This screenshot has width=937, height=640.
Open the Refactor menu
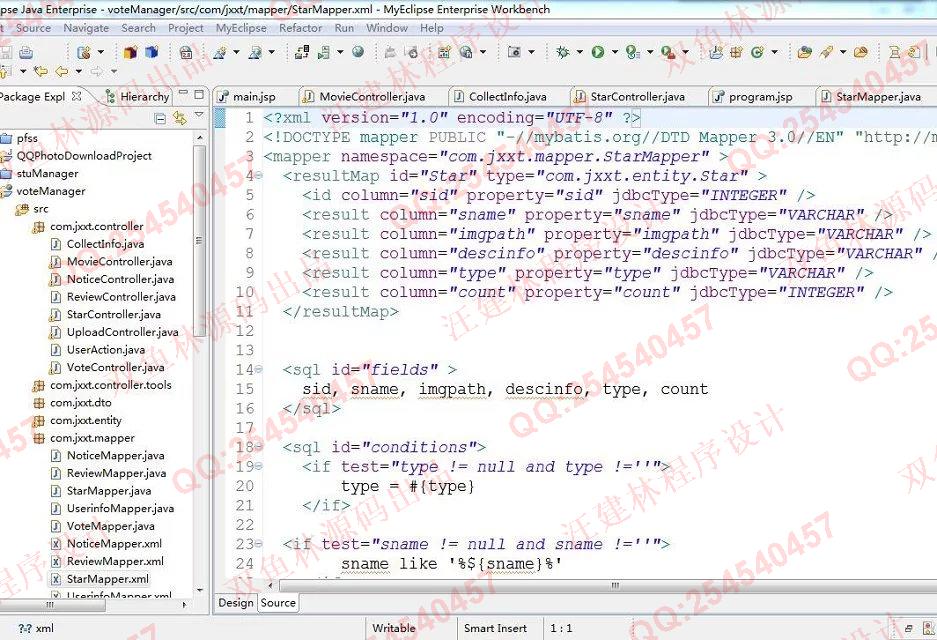pos(300,28)
